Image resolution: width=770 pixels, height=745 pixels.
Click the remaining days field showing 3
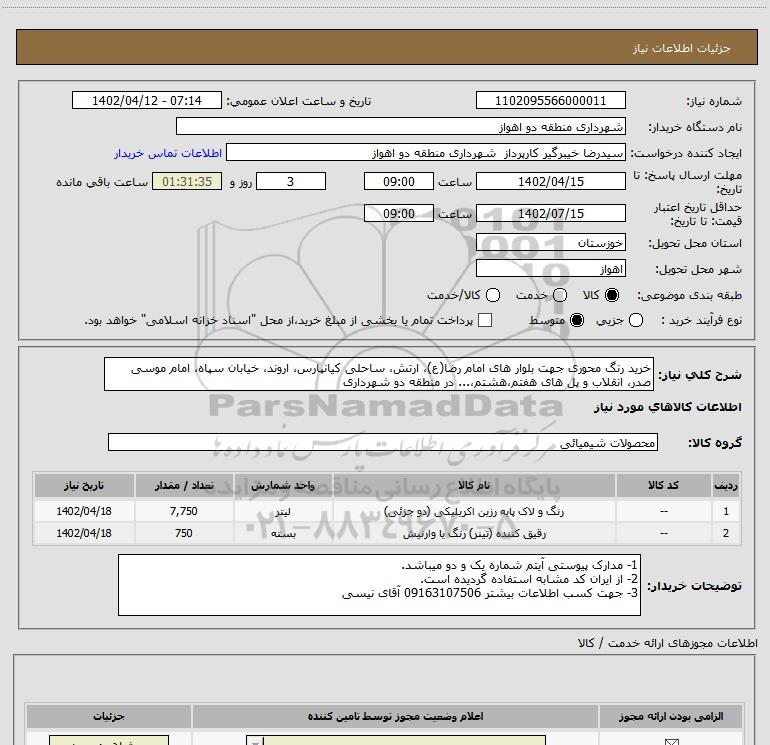[x=291, y=181]
